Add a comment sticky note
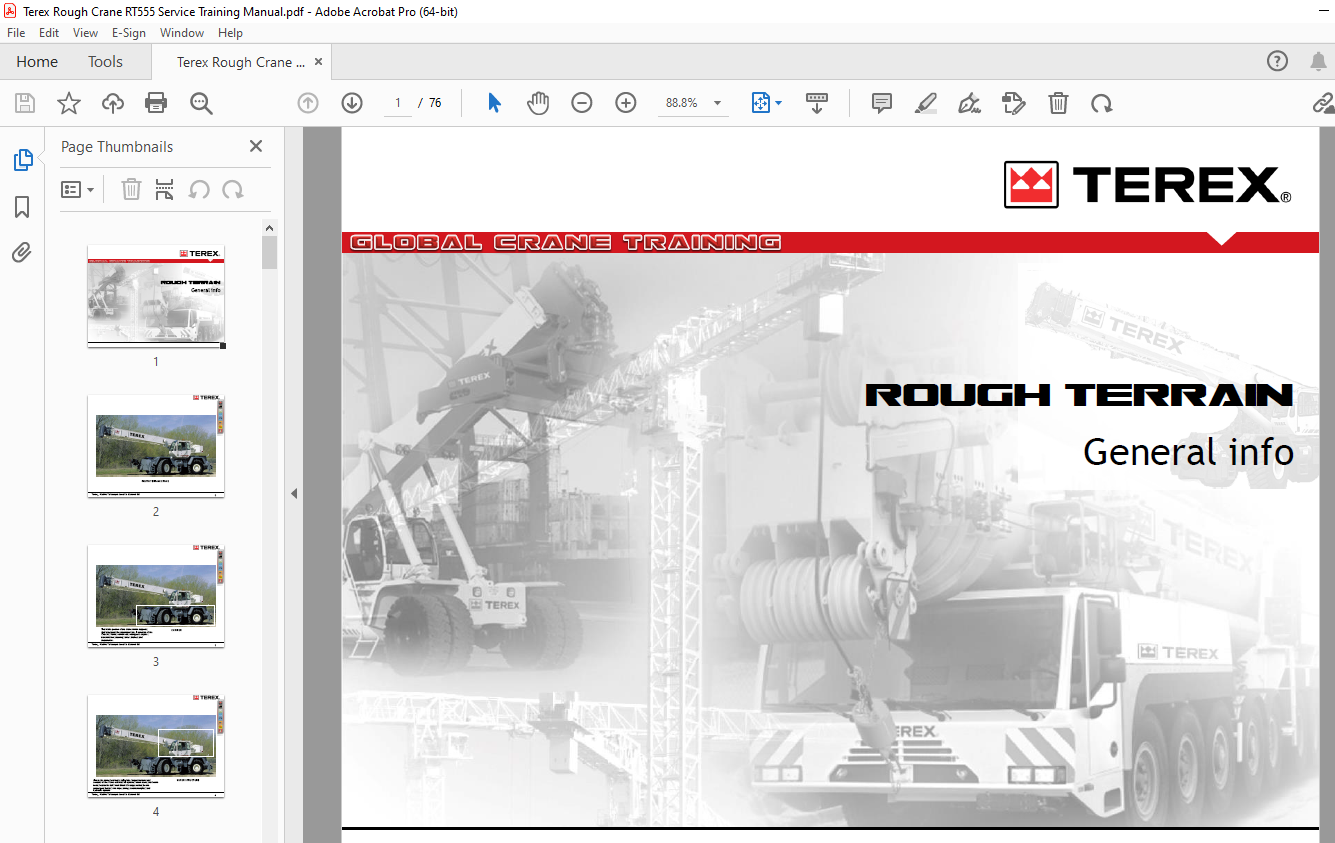This screenshot has width=1335, height=843. click(x=882, y=103)
